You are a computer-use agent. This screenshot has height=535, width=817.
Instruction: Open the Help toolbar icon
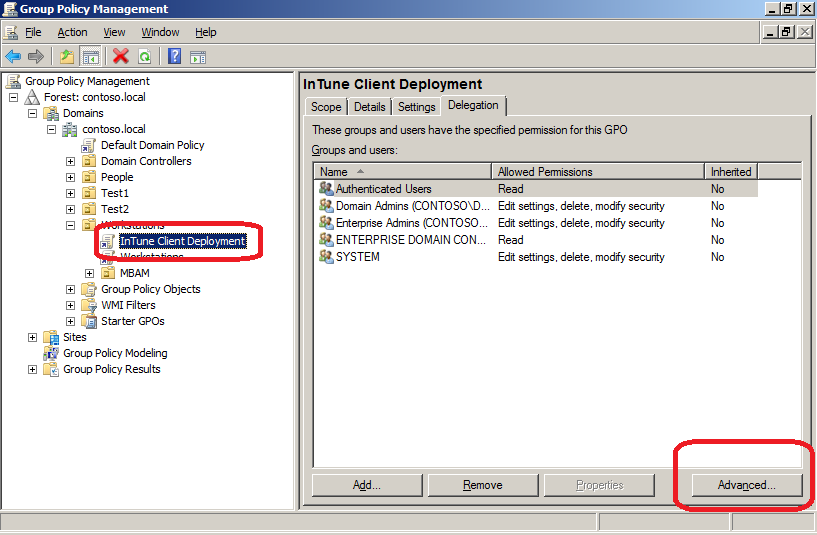tap(175, 56)
